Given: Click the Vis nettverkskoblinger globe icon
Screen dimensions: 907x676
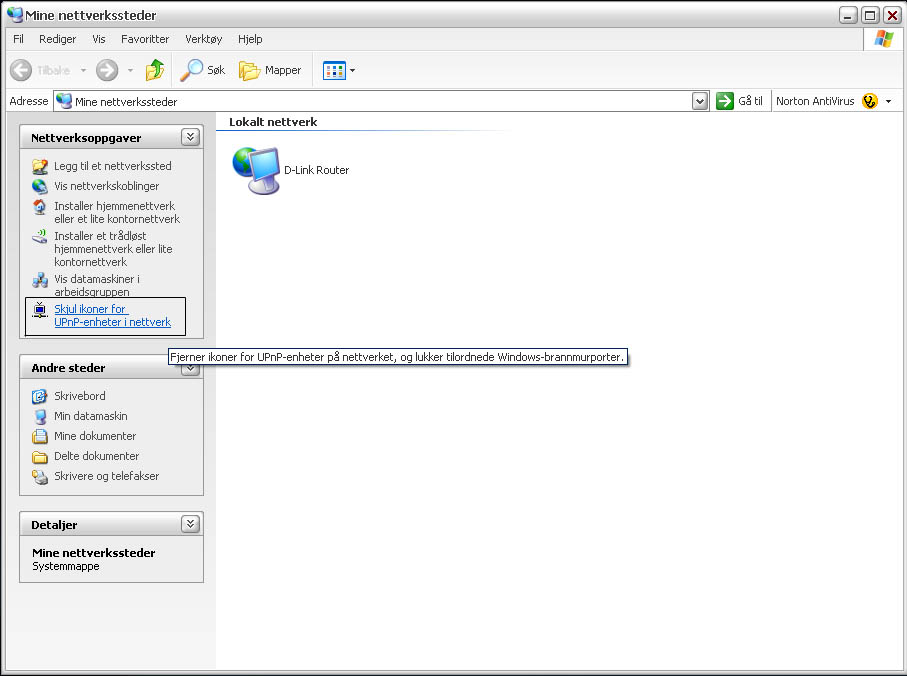Looking at the screenshot, I should (40, 186).
